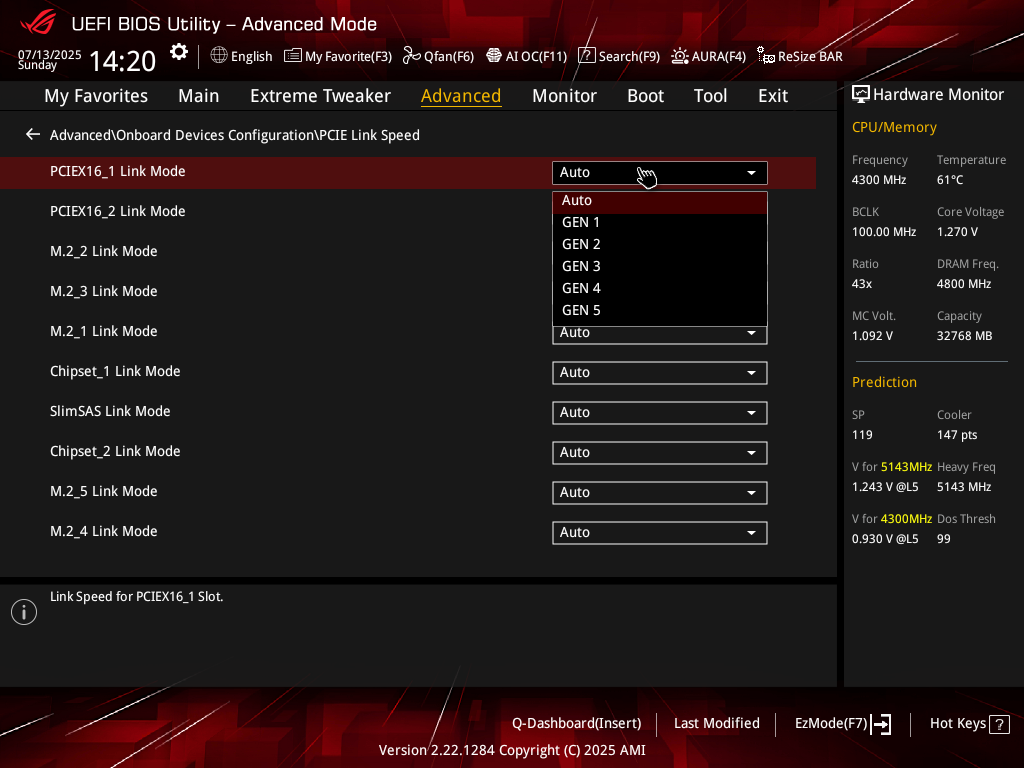
Task: Click the breadcrumb path PCIE Link Speed
Action: click(x=370, y=135)
